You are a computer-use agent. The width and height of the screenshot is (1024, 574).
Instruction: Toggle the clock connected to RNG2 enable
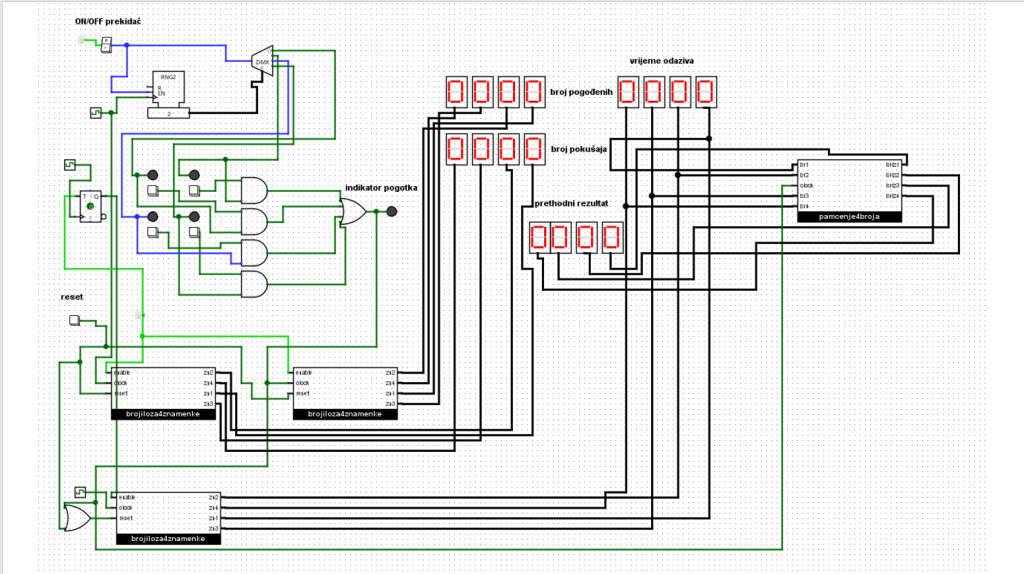click(96, 112)
